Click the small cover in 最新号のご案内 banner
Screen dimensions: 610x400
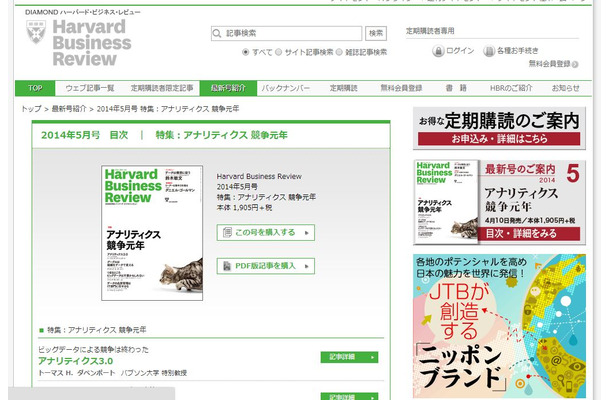tap(447, 202)
